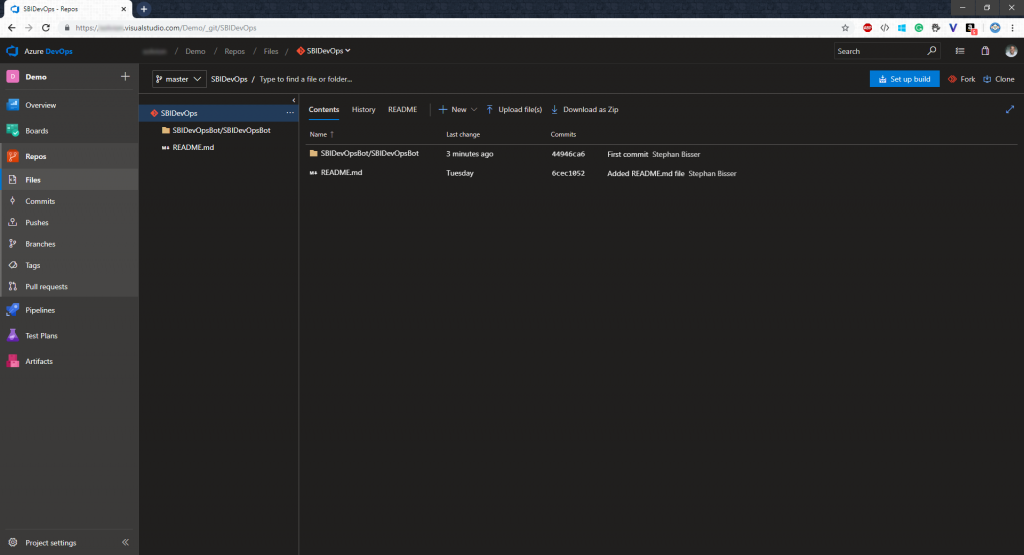Click the Demo breadcrumb
Image resolution: width=1024 pixels, height=555 pixels.
pyautogui.click(x=195, y=51)
